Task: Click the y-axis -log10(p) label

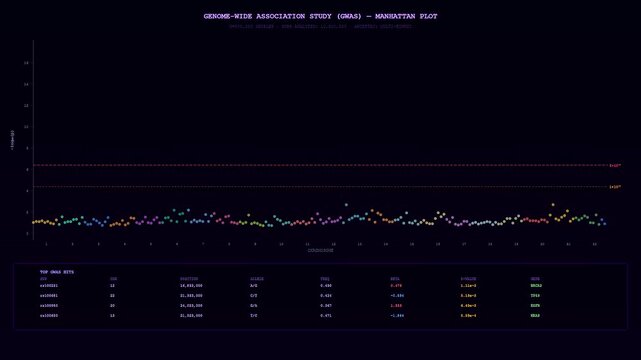Action: tap(12, 140)
